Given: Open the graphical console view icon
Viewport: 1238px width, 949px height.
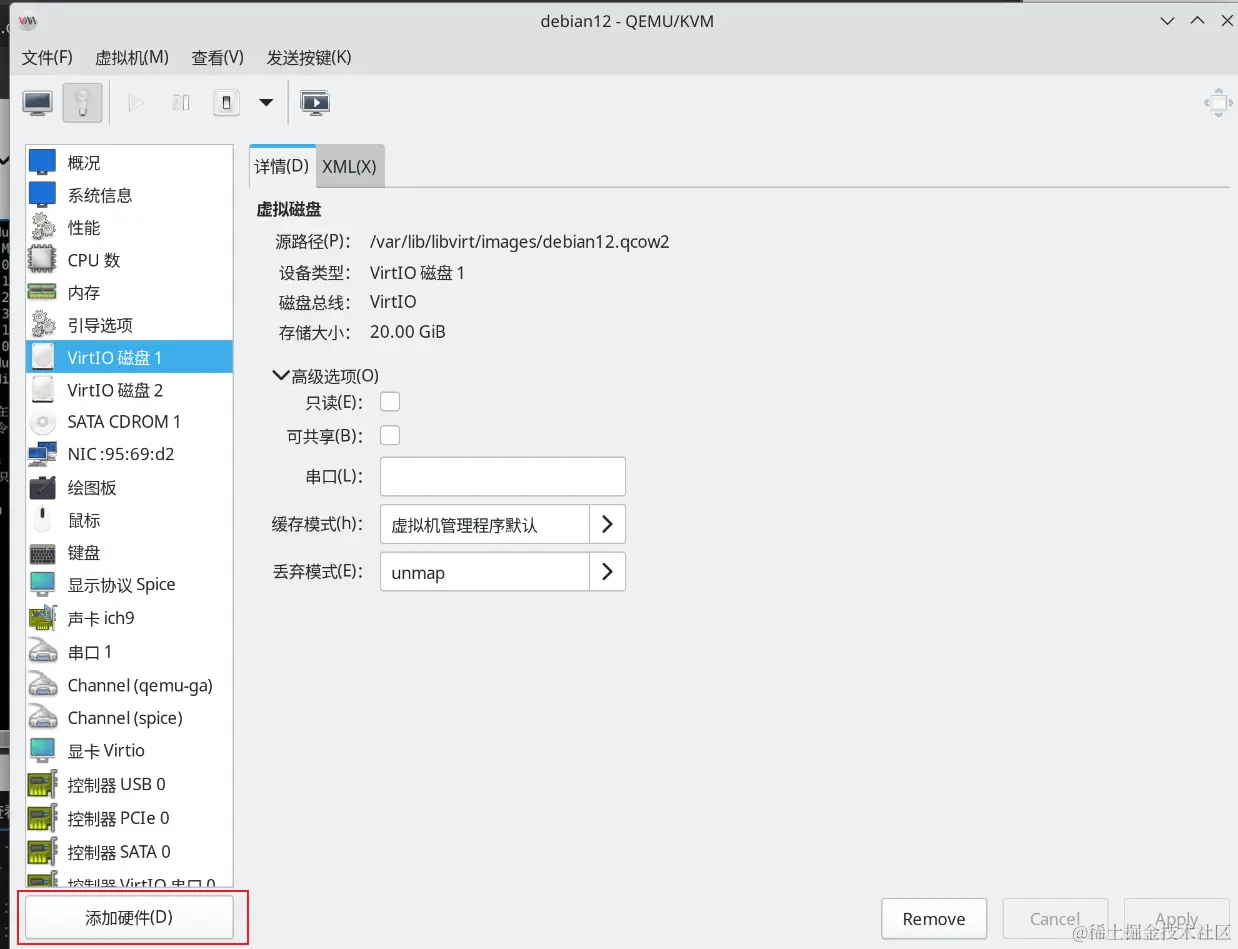Looking at the screenshot, I should tap(37, 102).
